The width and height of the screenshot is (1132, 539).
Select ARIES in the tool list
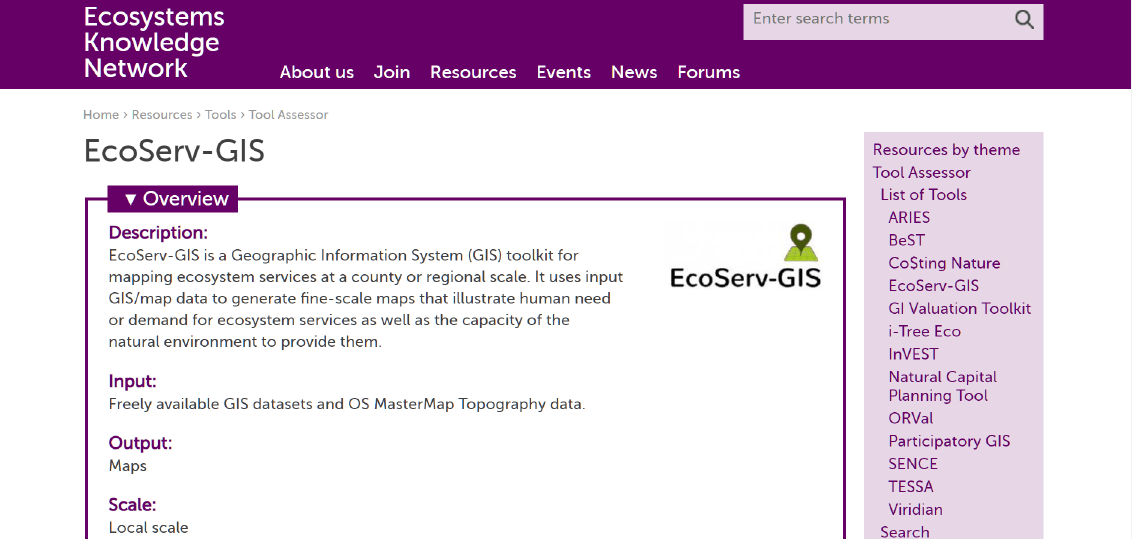[909, 217]
